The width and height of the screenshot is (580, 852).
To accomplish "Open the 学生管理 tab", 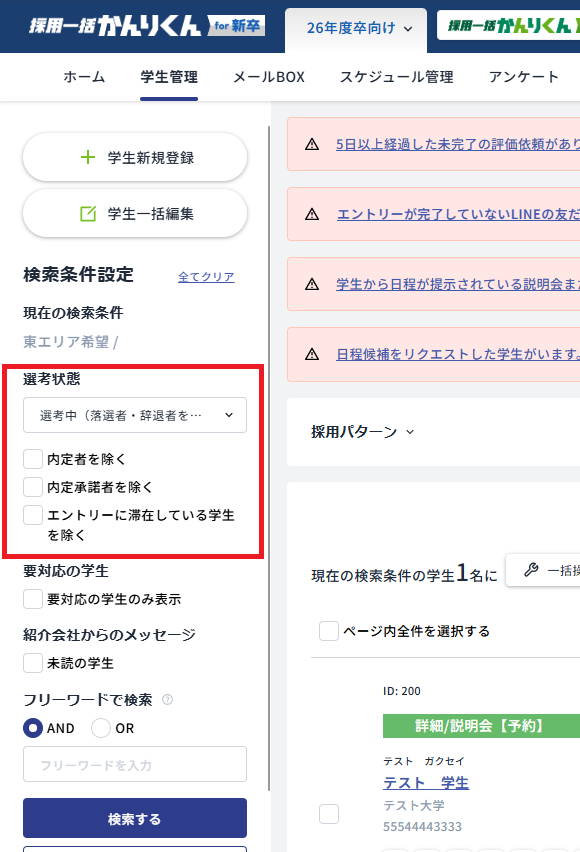I will 169,77.
